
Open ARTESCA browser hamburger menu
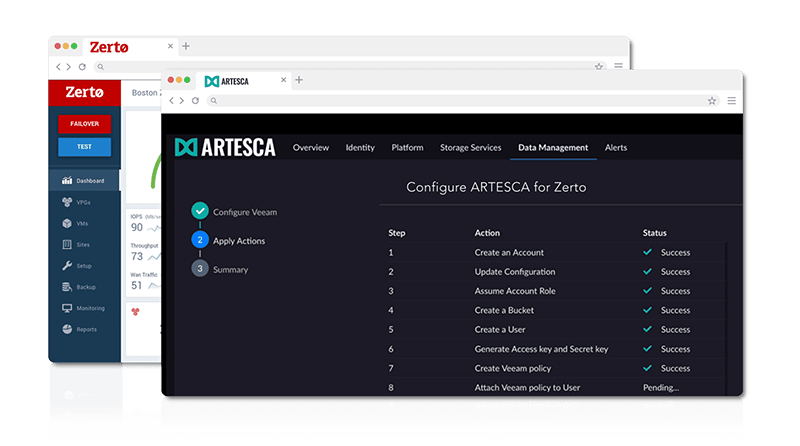point(732,101)
